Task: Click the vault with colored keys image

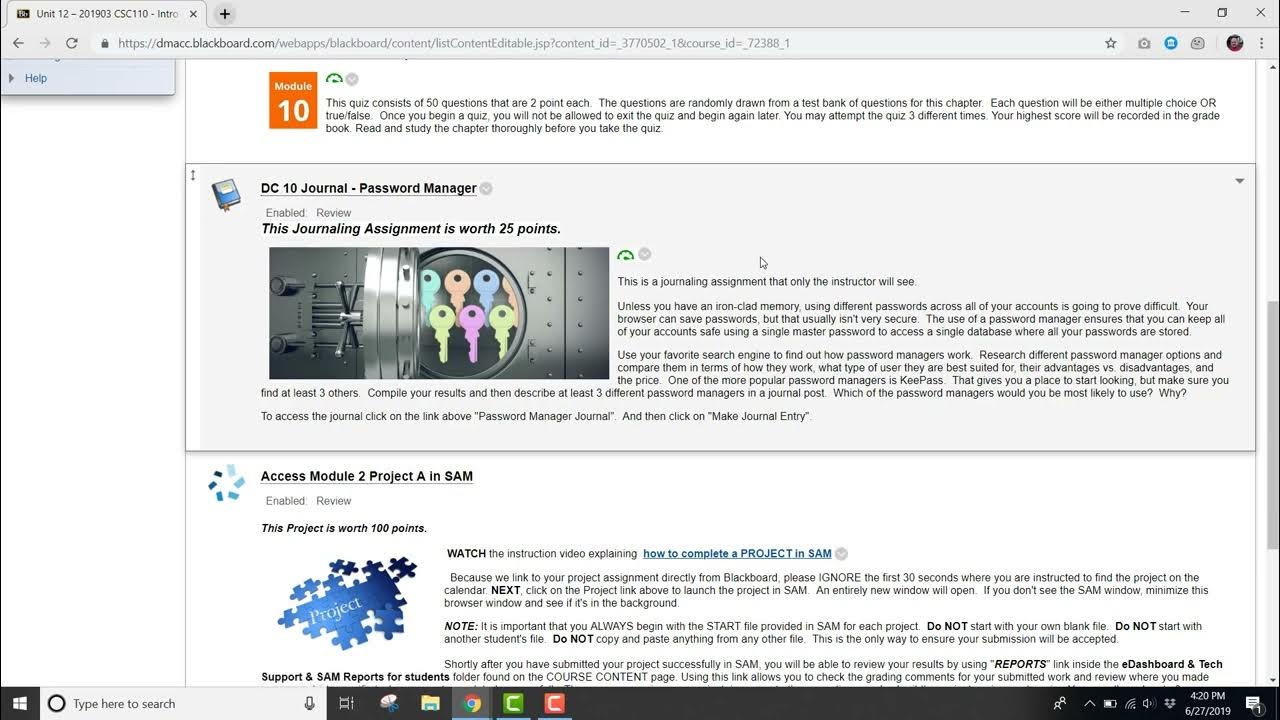Action: coord(439,313)
